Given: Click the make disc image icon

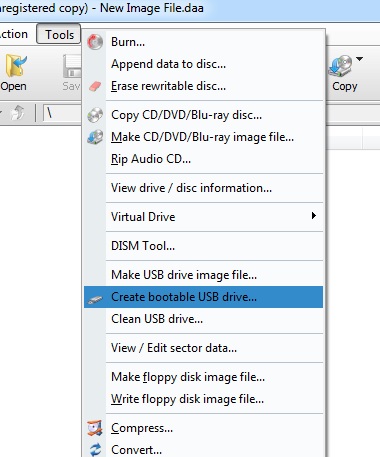Looking at the screenshot, I should (95, 137).
